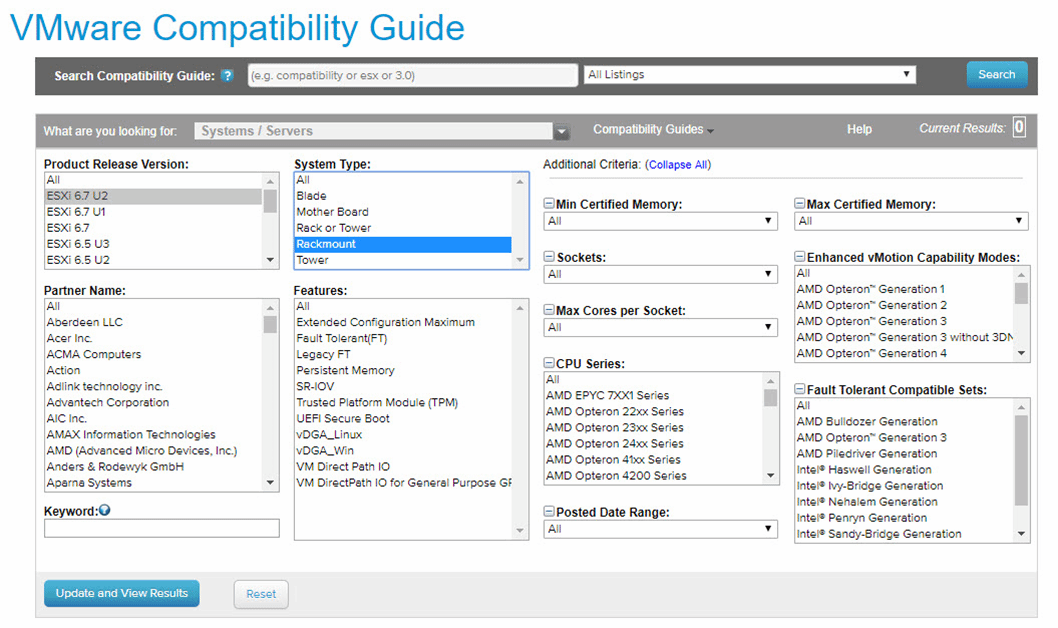The width and height of the screenshot is (1058, 628).
Task: Click the Collapse All link
Action: click(677, 165)
